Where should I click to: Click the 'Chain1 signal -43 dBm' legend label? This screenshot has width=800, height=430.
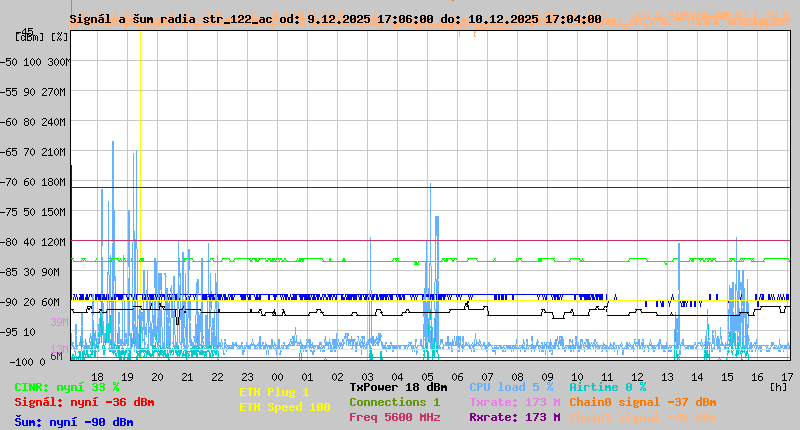tap(643, 417)
